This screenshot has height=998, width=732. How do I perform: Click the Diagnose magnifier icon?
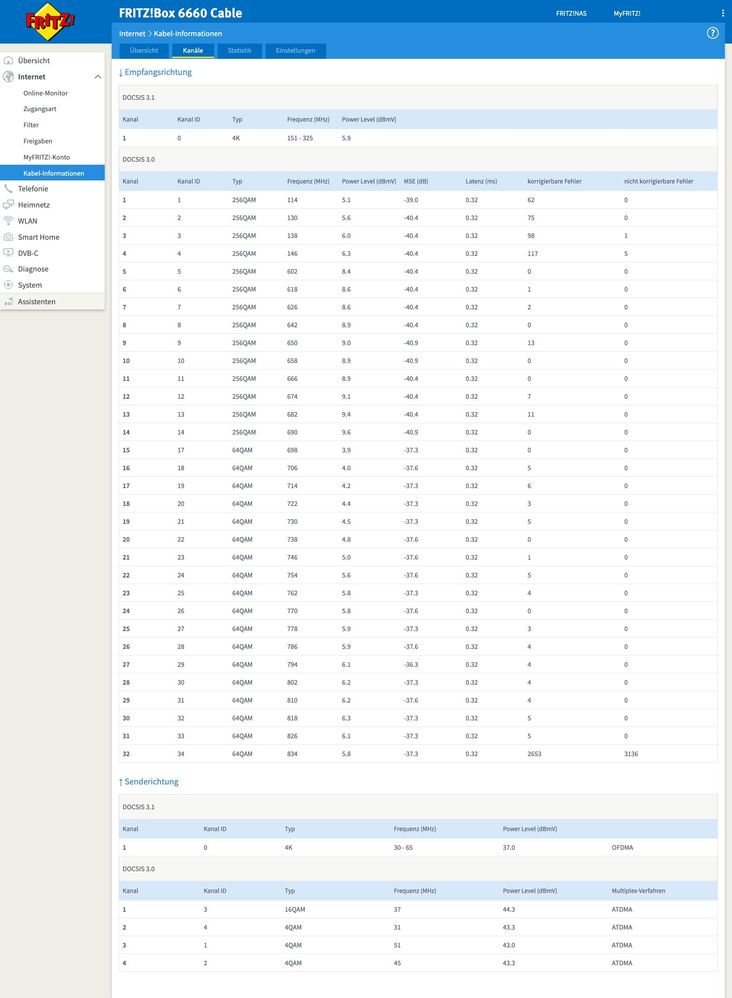[x=8, y=269]
